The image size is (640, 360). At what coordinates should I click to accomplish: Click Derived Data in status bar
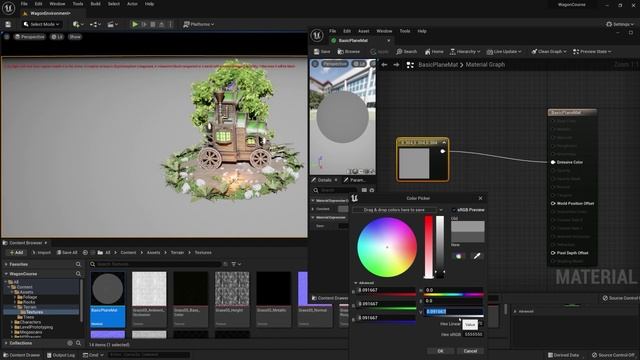[x=563, y=355]
